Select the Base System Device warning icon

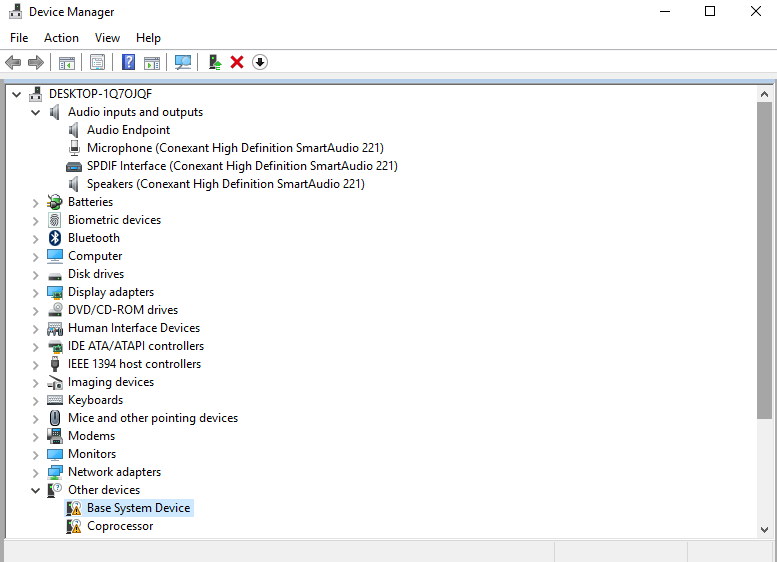tap(74, 508)
